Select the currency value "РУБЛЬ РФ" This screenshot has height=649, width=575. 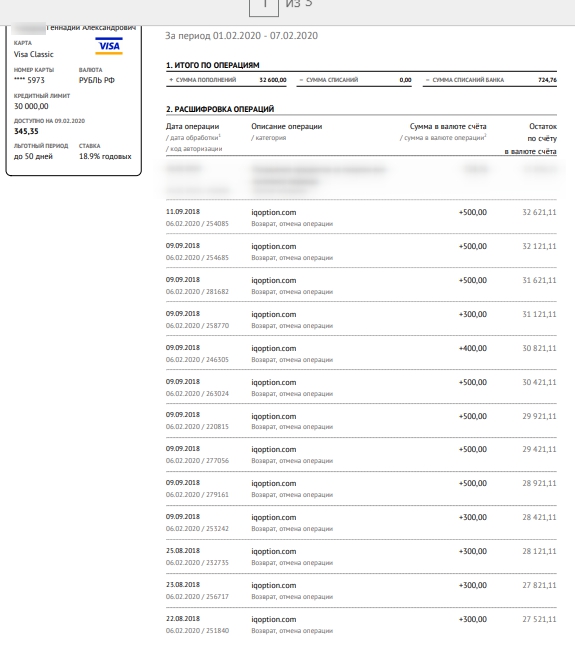point(97,80)
